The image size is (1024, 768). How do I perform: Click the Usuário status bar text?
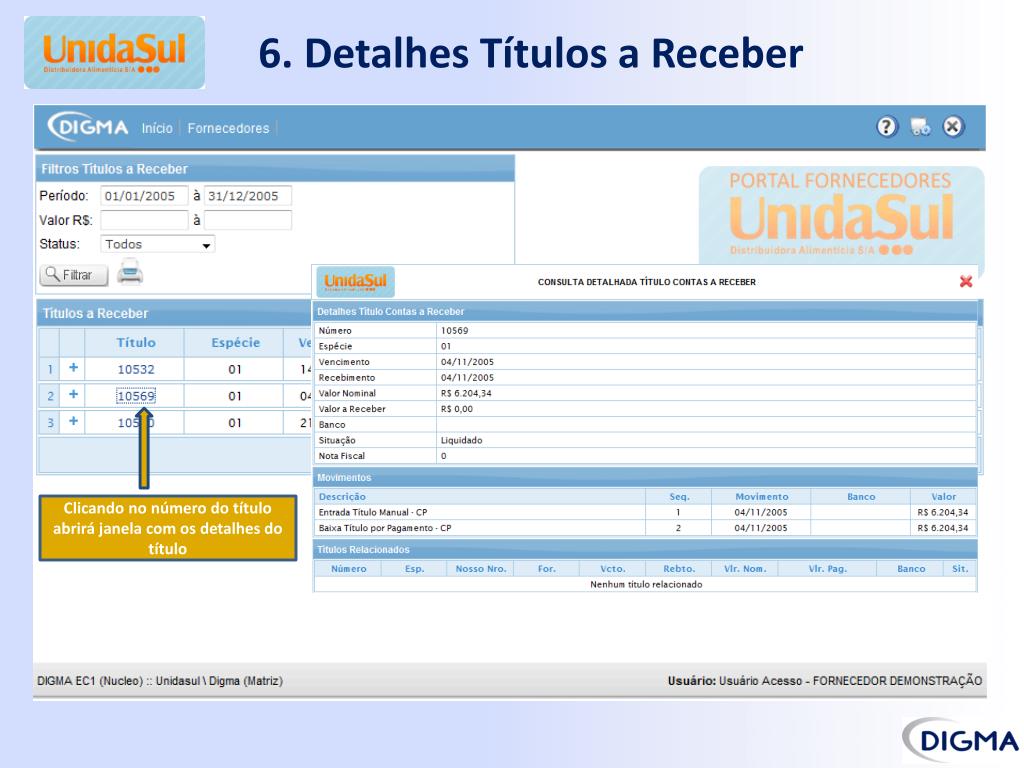tap(824, 680)
